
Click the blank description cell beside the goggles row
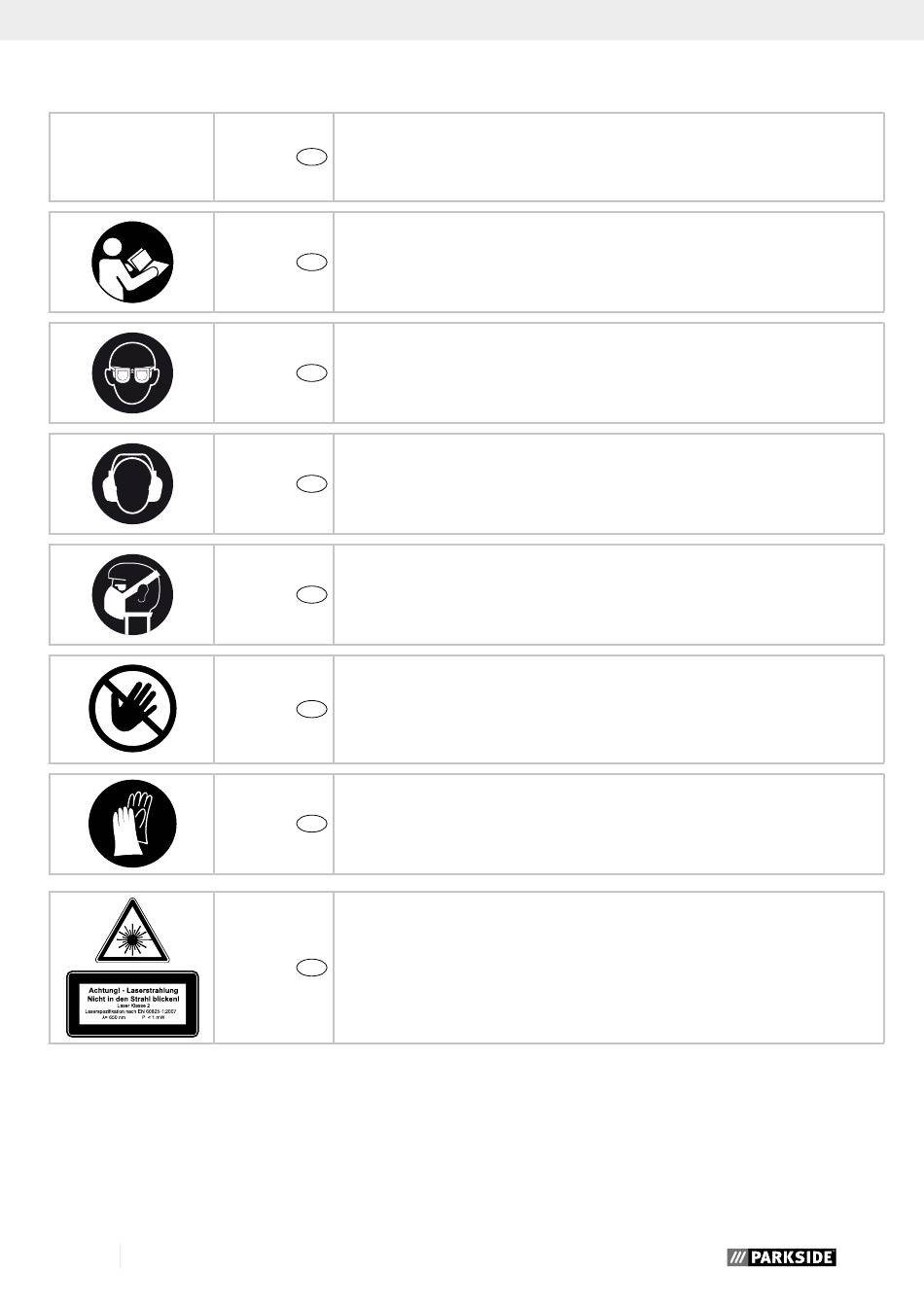(x=609, y=373)
